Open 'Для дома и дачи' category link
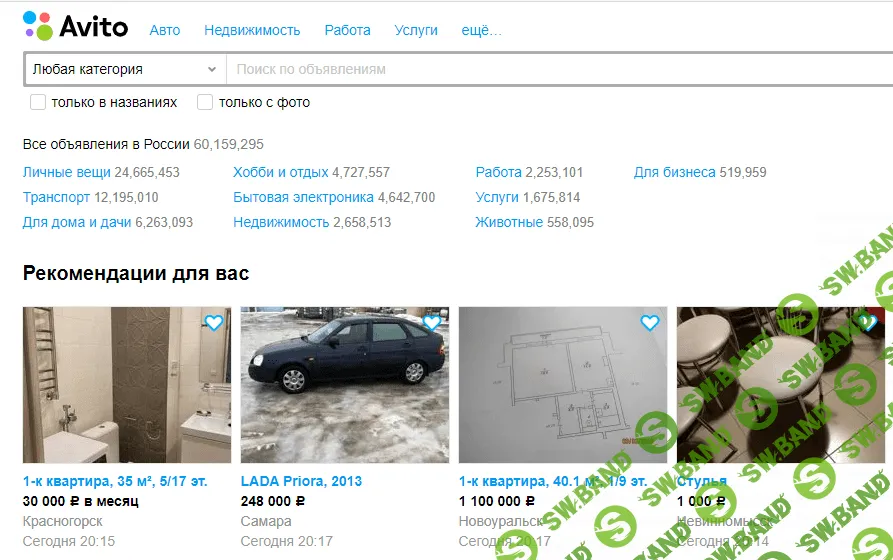Screen dimensions: 893x560 (x=77, y=222)
